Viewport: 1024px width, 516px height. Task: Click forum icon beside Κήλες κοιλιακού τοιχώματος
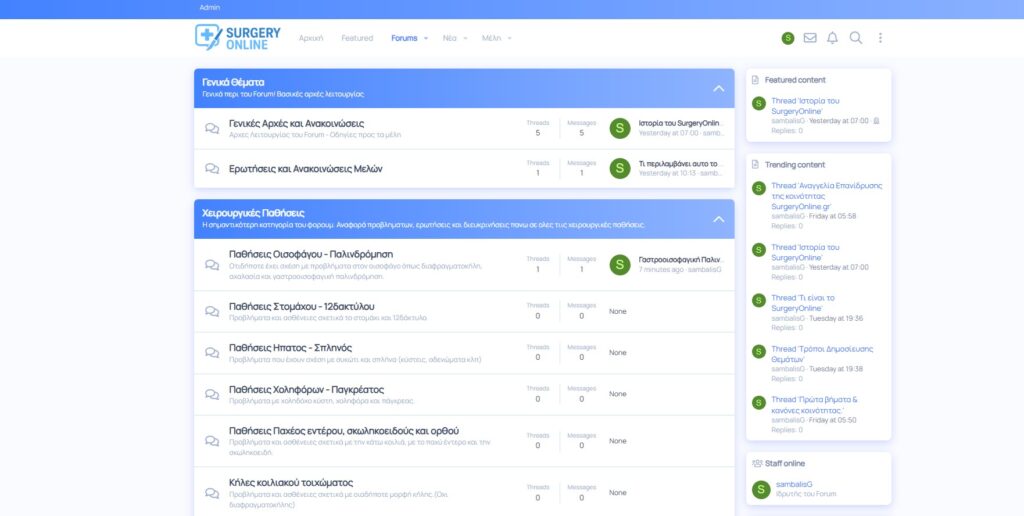point(212,493)
